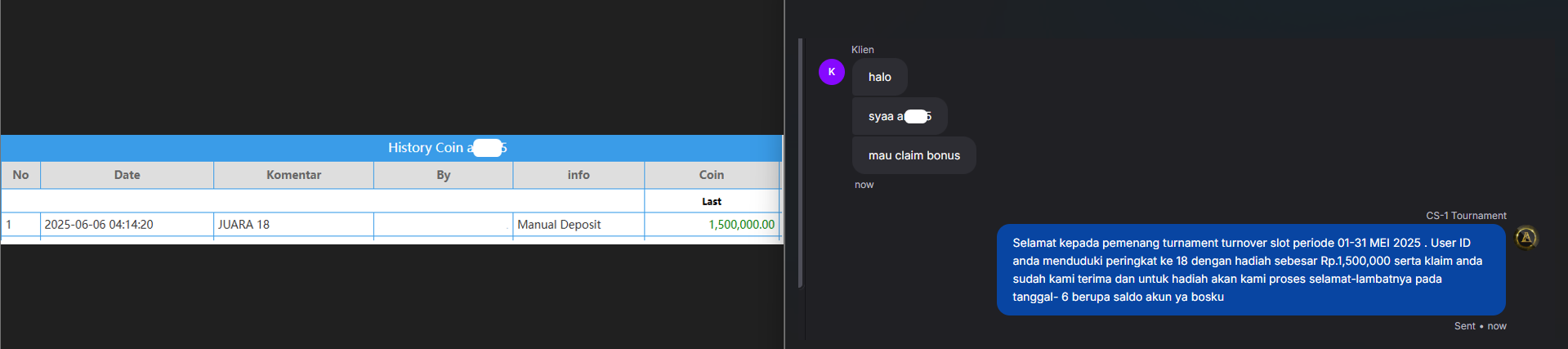This screenshot has height=349, width=1568.
Task: Click the CS-1 Tournament agent avatar icon
Action: pos(1526,238)
